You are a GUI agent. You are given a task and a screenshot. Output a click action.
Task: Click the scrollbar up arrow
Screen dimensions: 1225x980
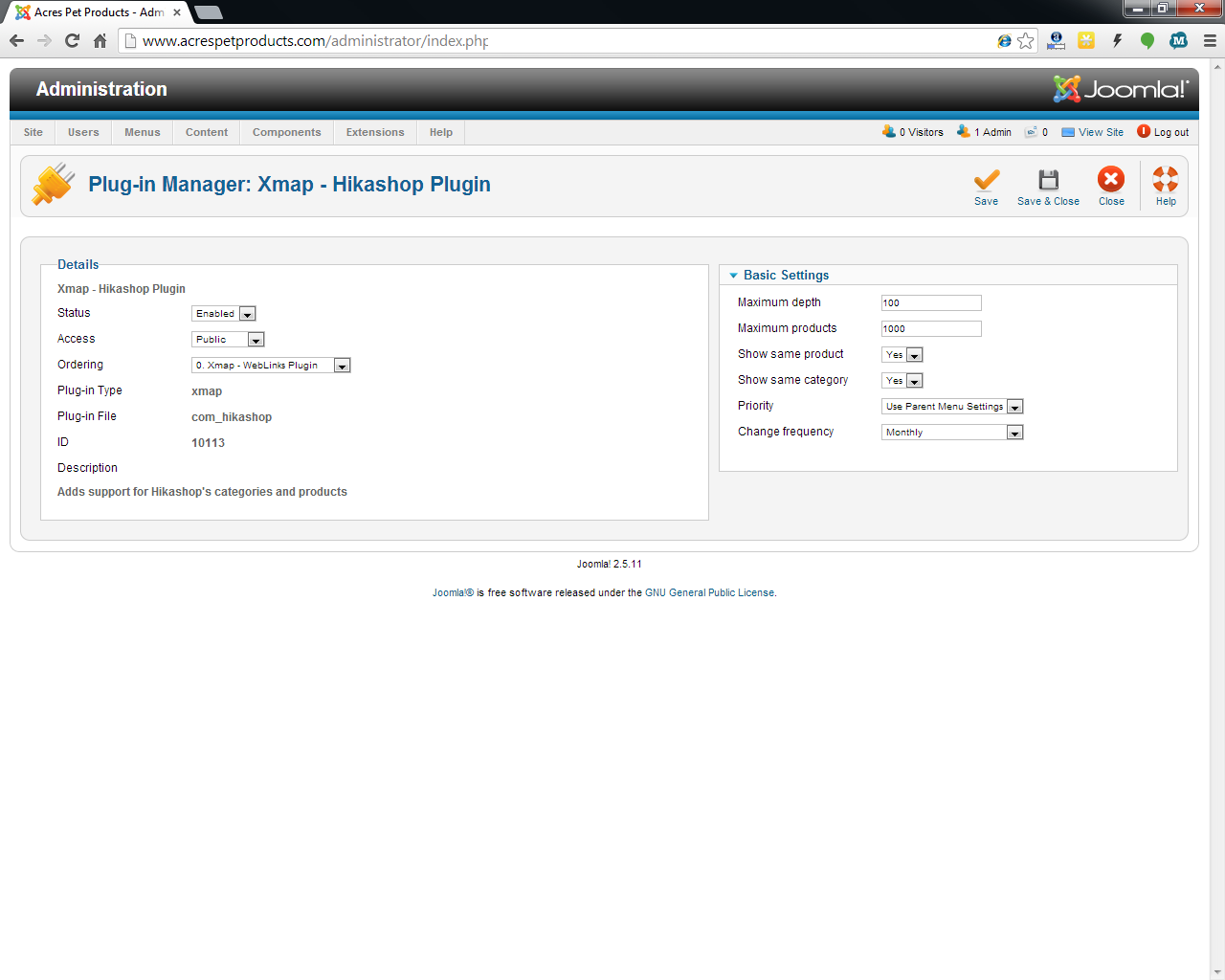pos(1217,66)
